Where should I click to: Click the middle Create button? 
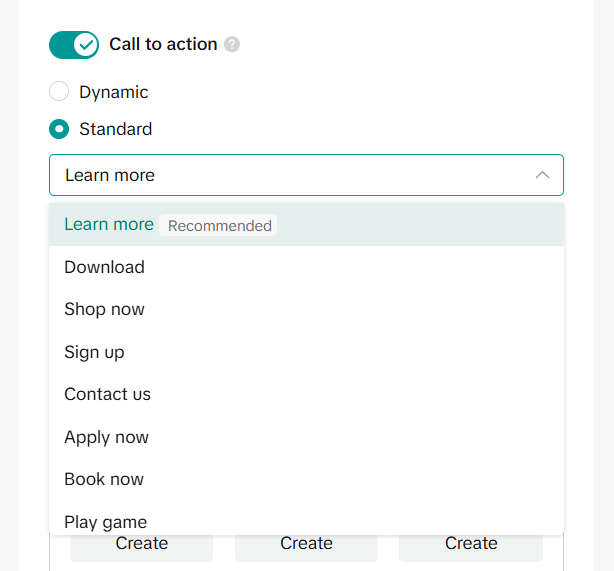coord(306,545)
